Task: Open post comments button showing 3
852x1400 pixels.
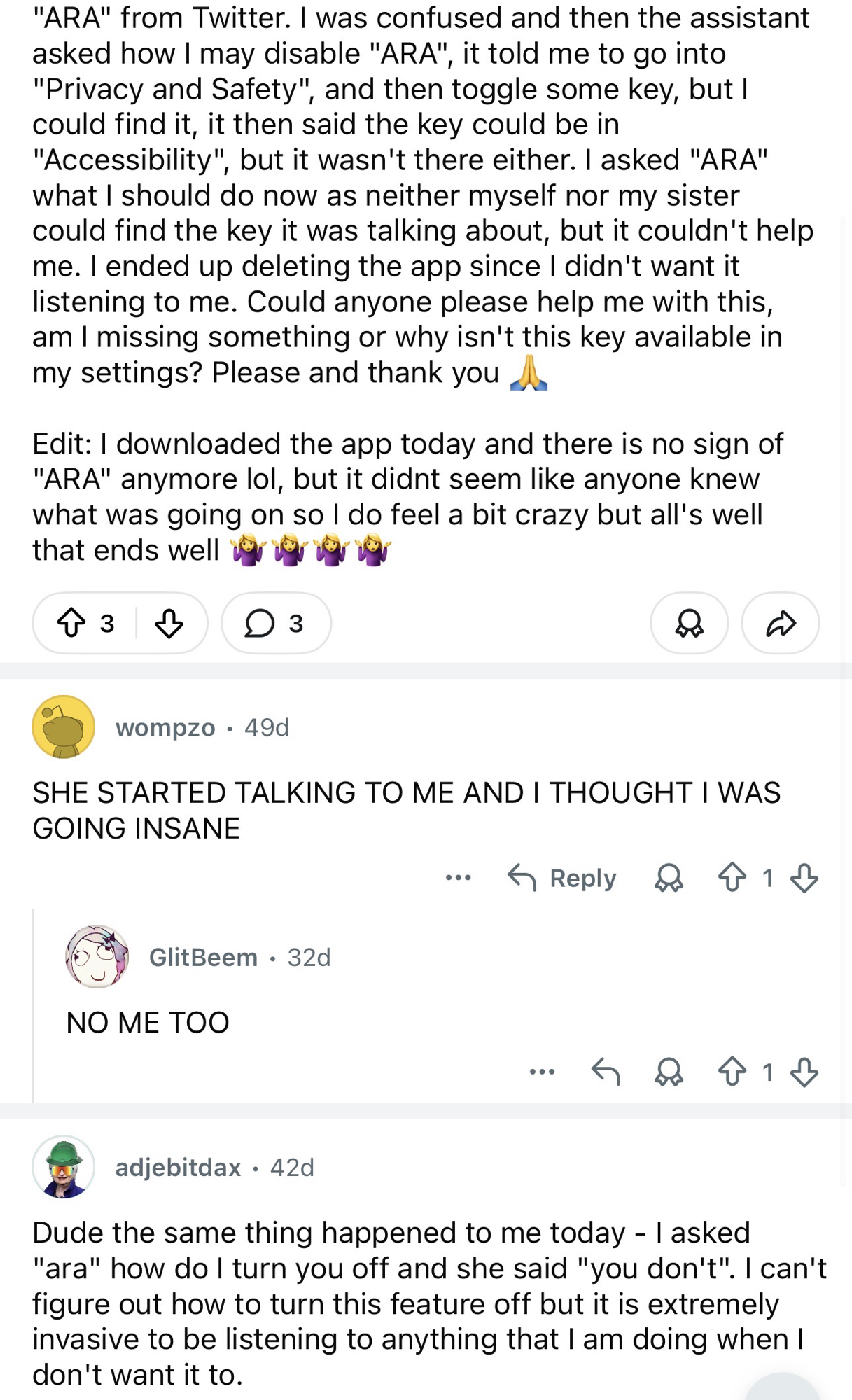Action: point(275,623)
